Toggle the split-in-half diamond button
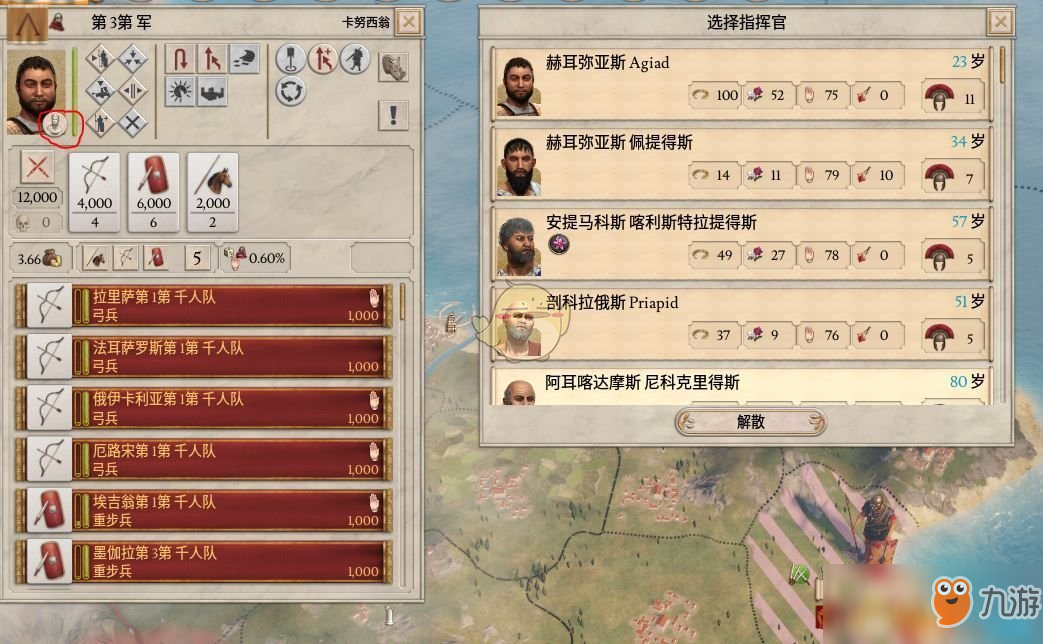The image size is (1043, 644). [133, 90]
